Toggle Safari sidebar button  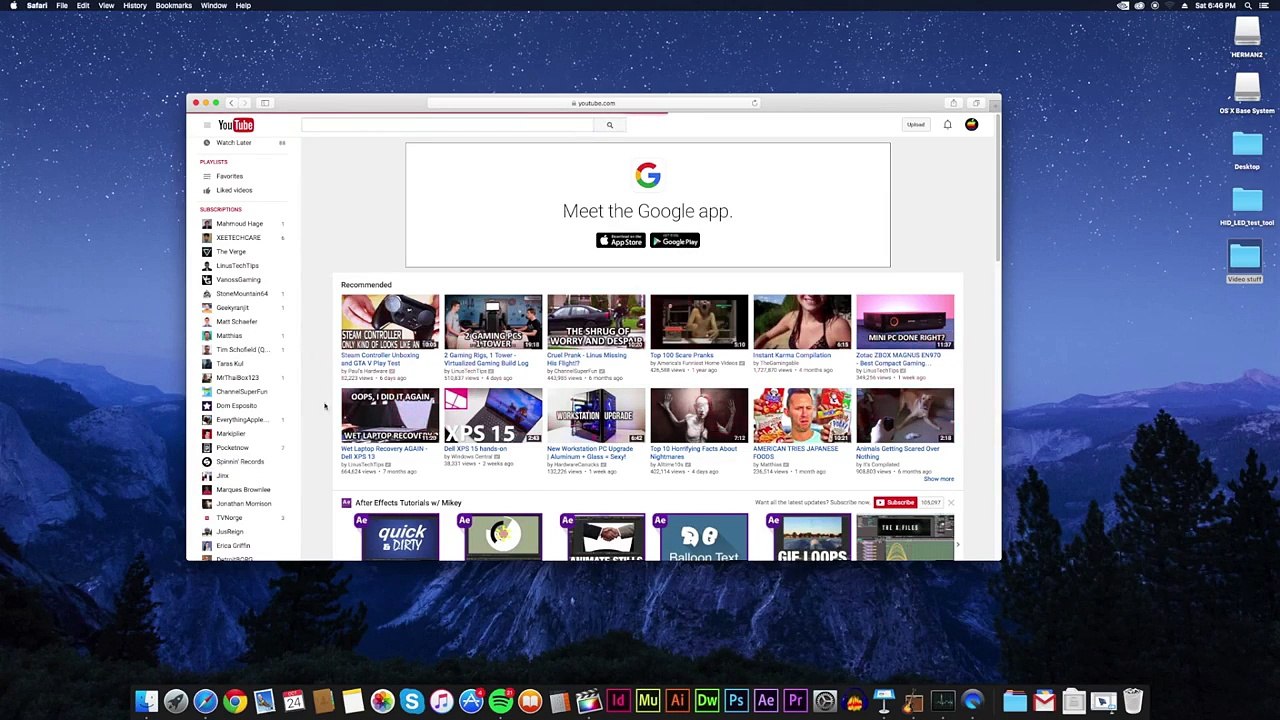[x=265, y=103]
